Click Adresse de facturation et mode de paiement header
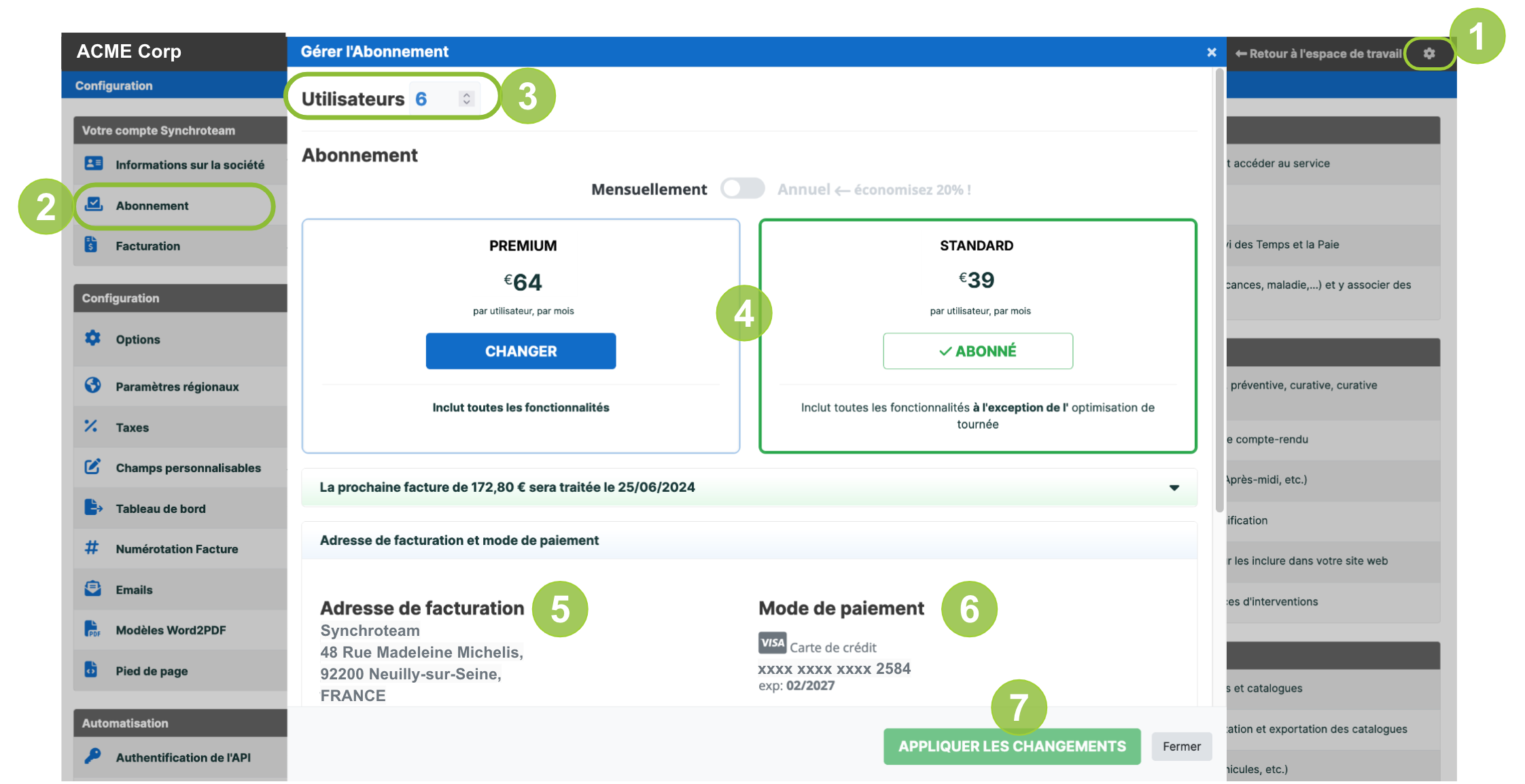 pos(749,541)
